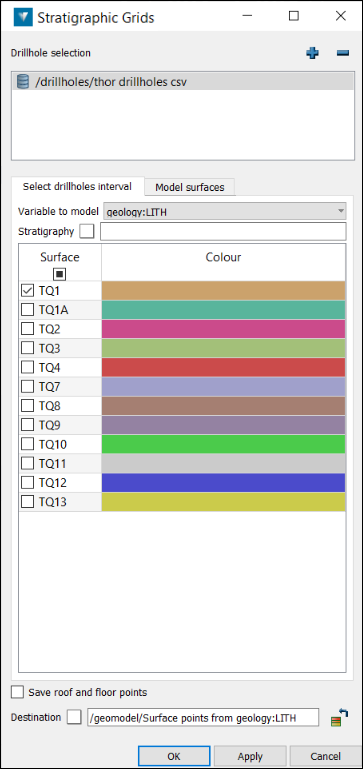Enable the Stratigraphy checkbox

(x=86, y=231)
